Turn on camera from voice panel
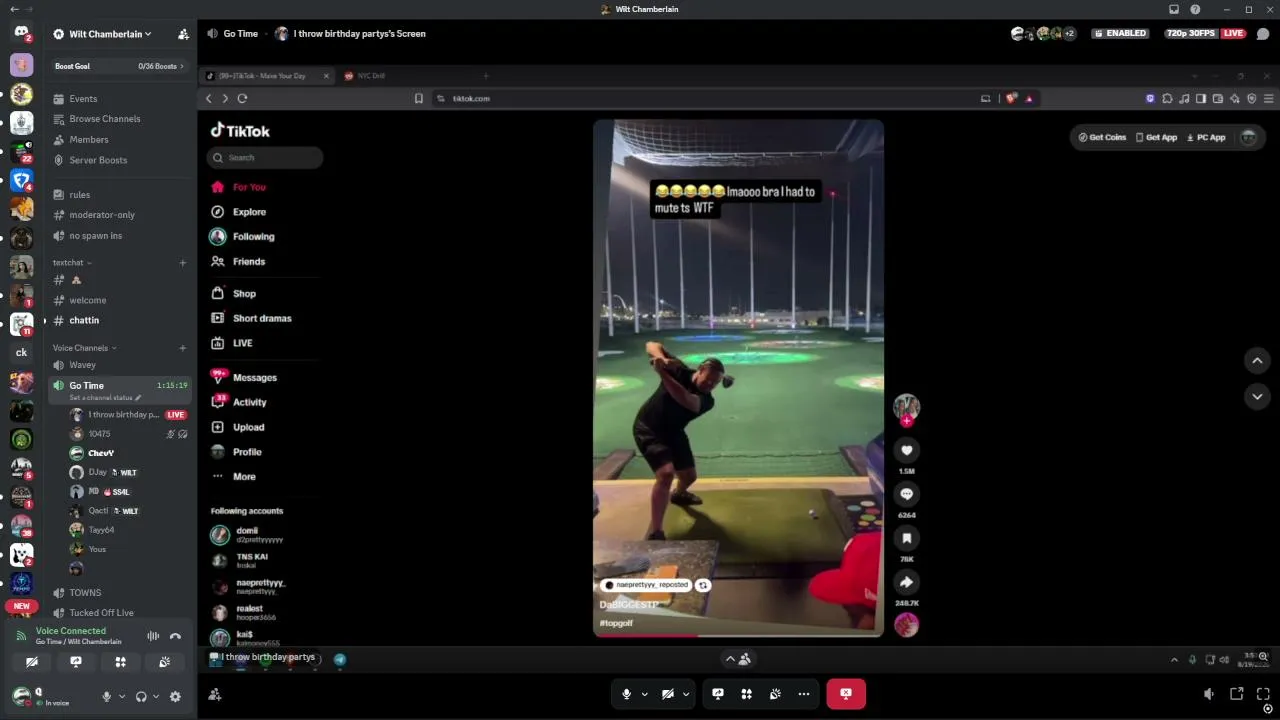The image size is (1280, 720). [x=32, y=662]
